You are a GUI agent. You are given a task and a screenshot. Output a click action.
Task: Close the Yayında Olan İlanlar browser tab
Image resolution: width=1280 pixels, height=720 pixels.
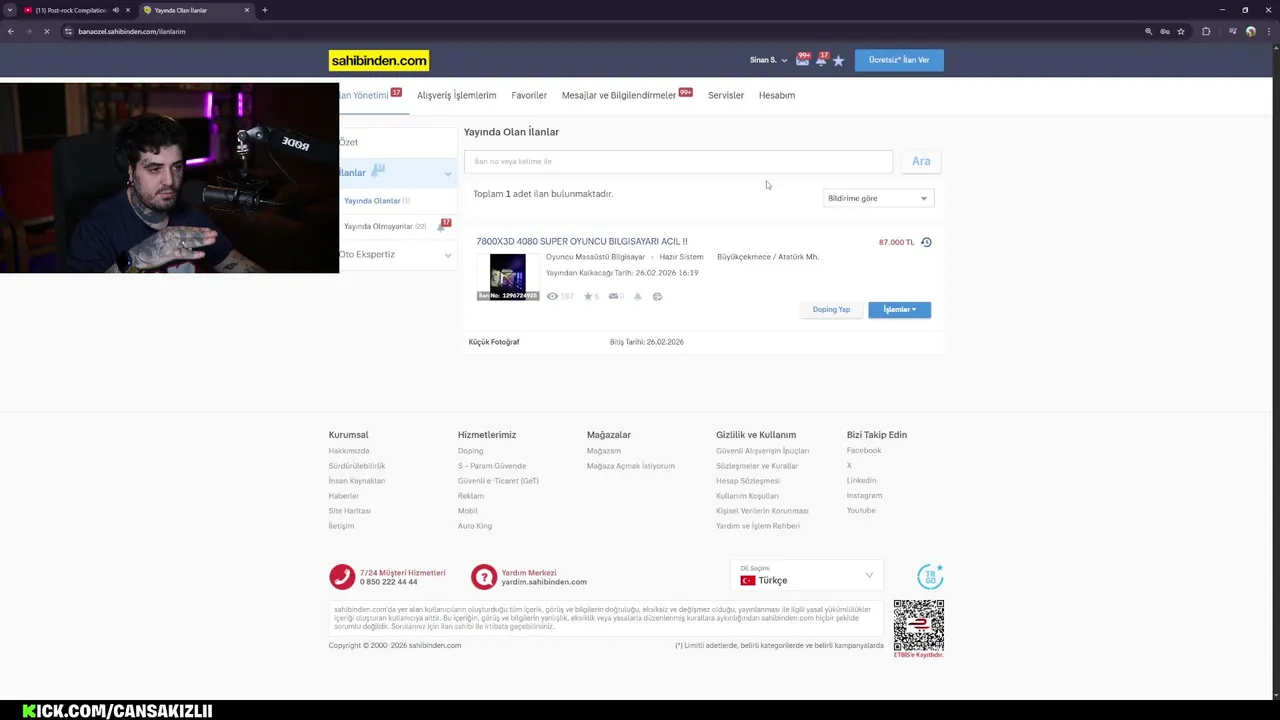(247, 10)
